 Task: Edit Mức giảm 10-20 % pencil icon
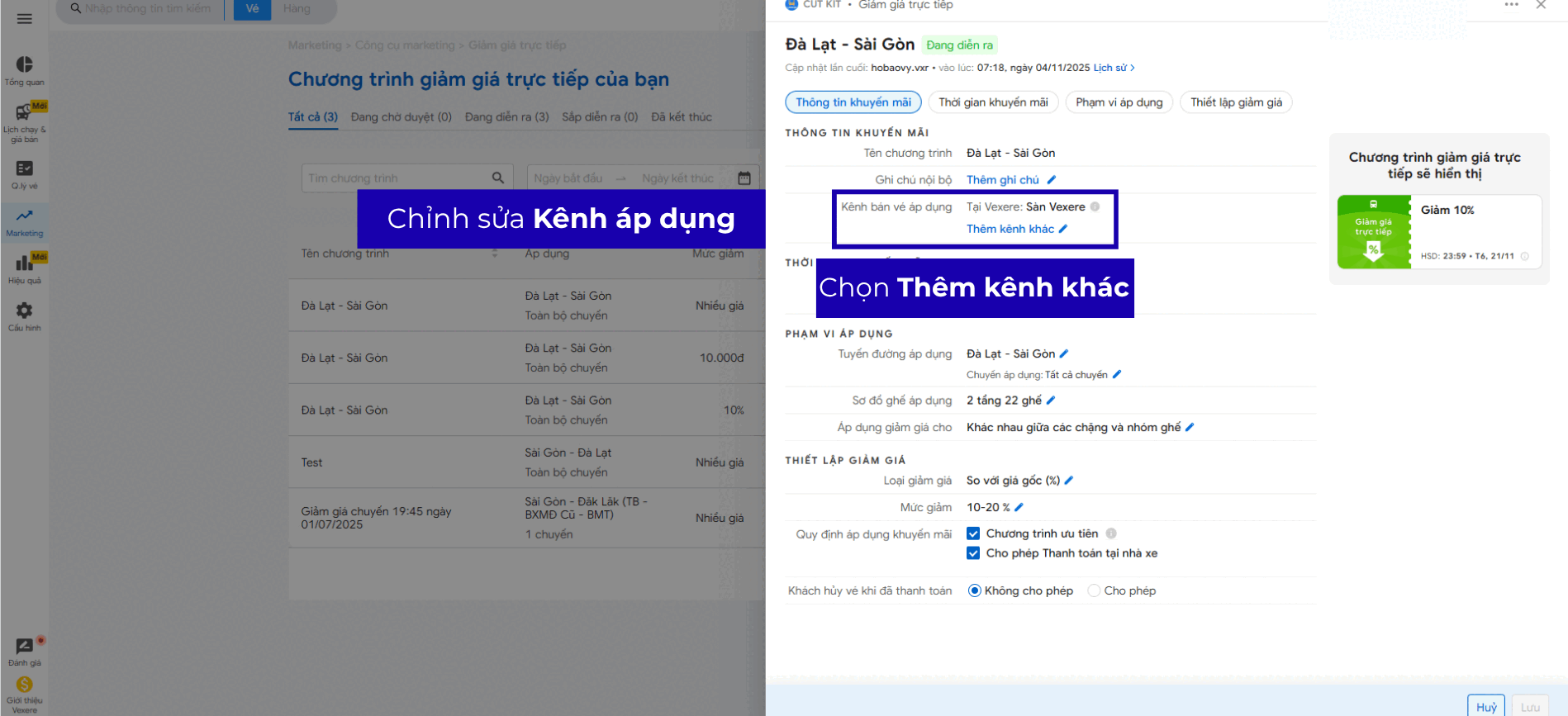[x=1019, y=507]
